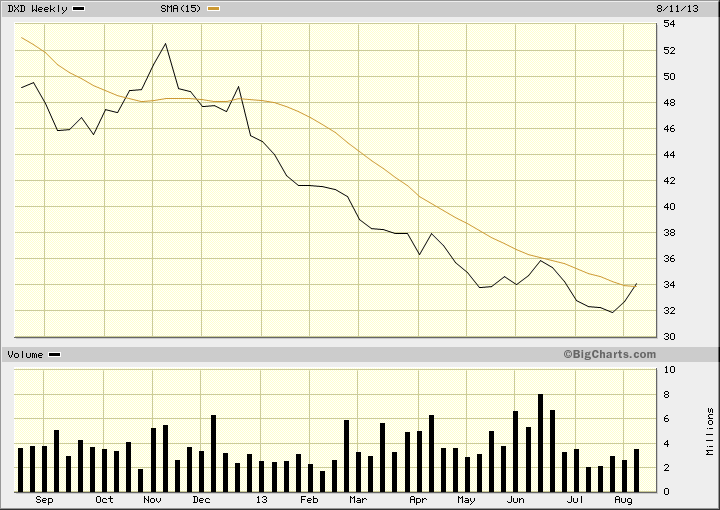Click the 0 volume axis label
Screen dimensions: 720x510
coord(666,492)
